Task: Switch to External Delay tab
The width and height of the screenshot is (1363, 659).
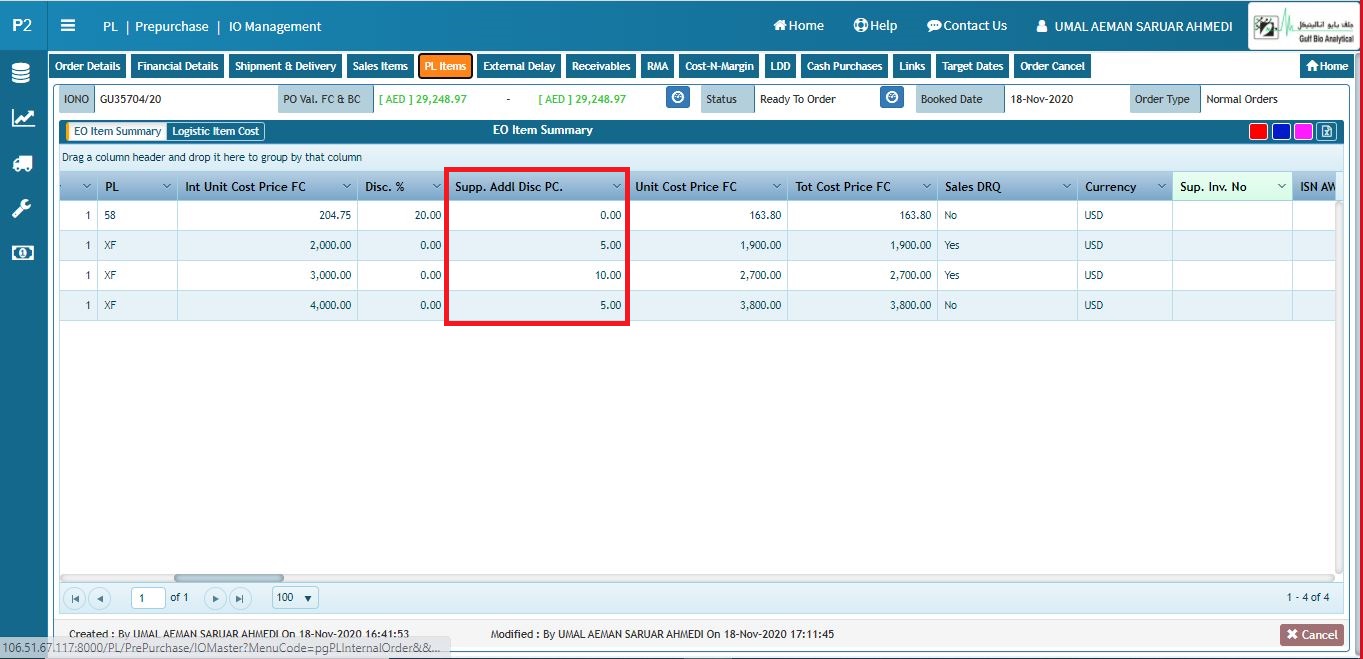Action: click(518, 66)
